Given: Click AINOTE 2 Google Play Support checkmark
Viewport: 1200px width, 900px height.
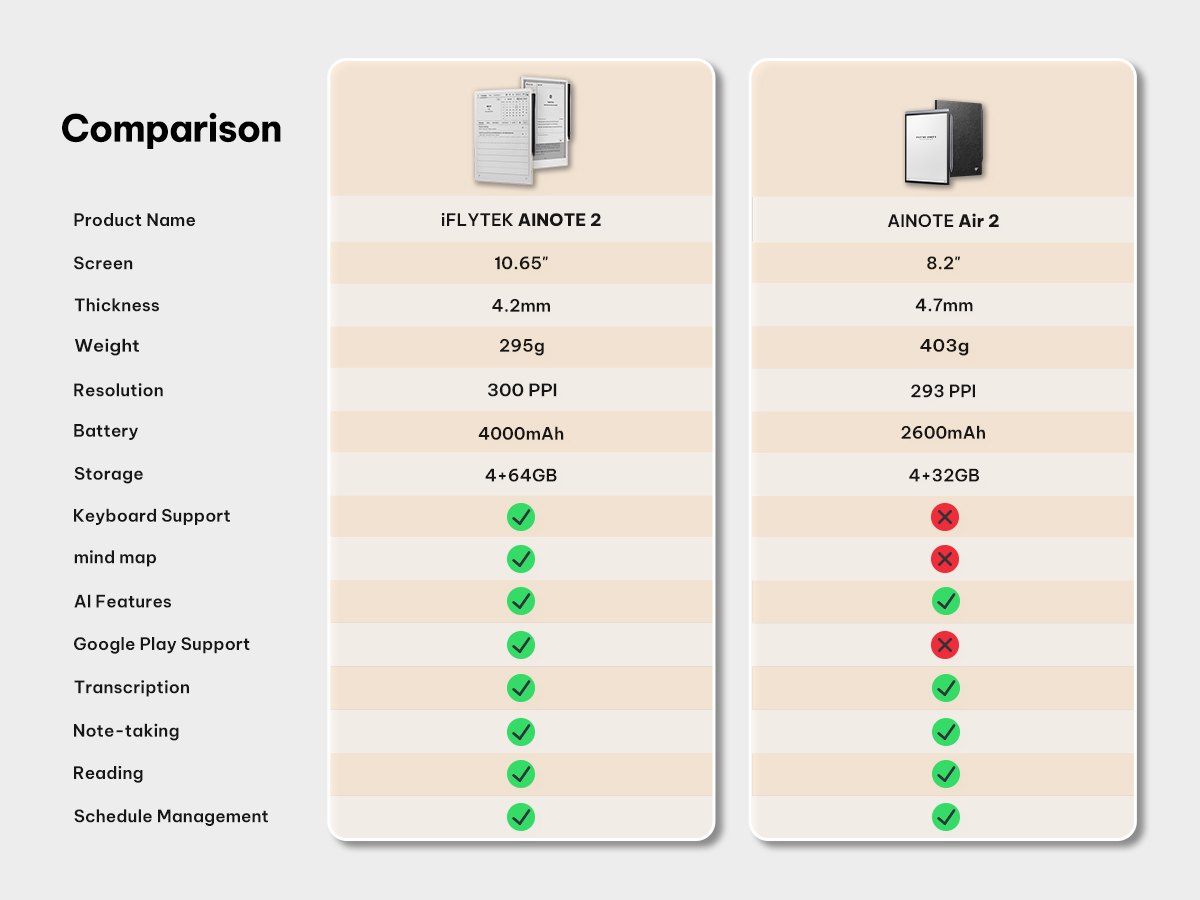Looking at the screenshot, I should click(521, 645).
